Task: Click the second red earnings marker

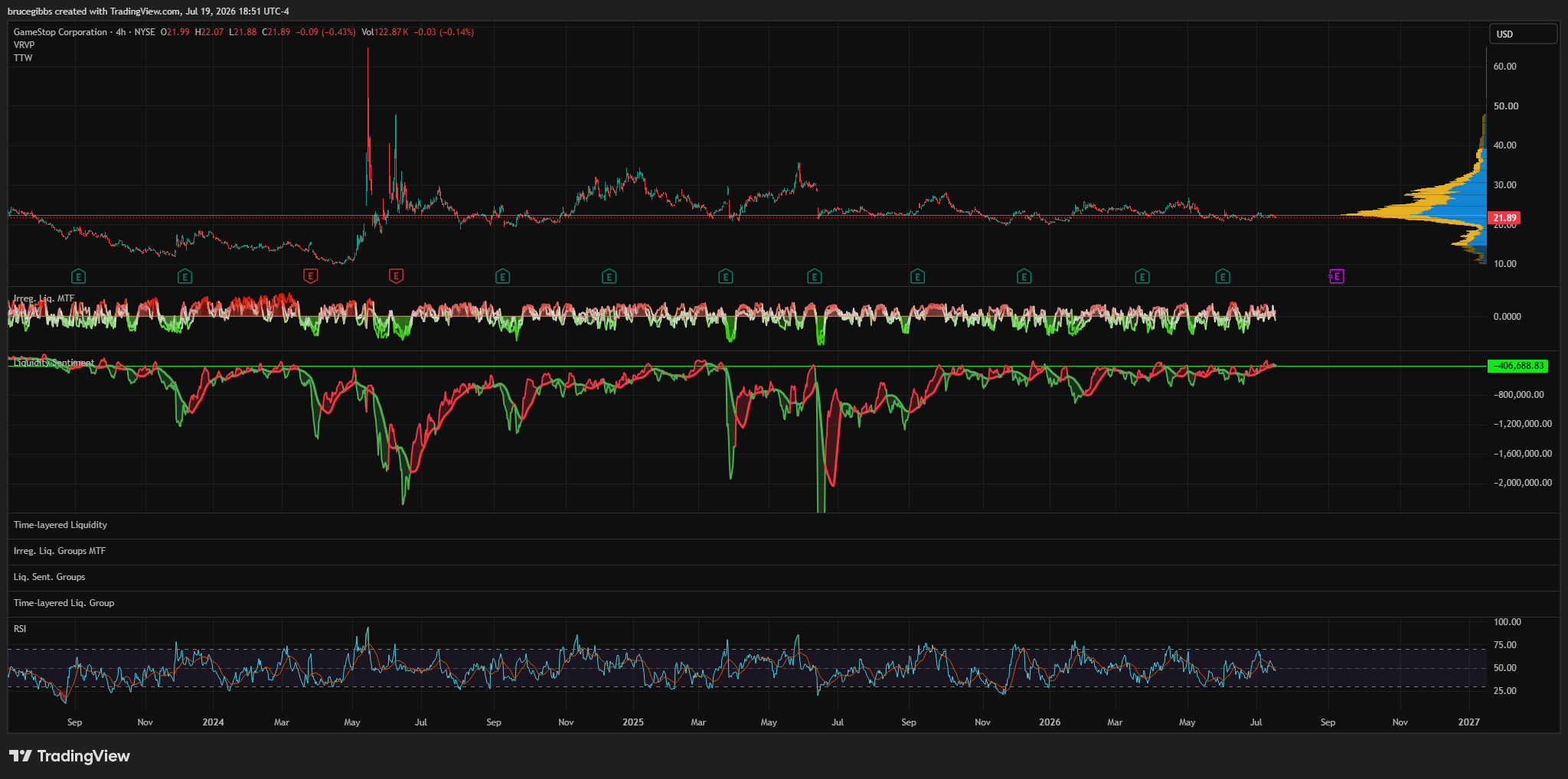Action: [396, 276]
